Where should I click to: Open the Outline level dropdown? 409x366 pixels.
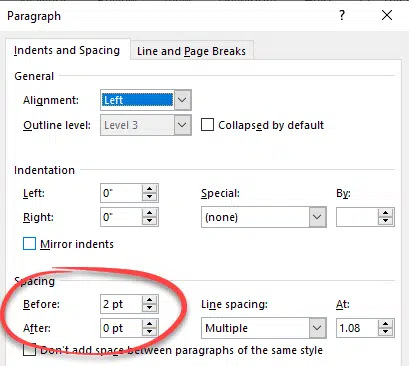182,125
